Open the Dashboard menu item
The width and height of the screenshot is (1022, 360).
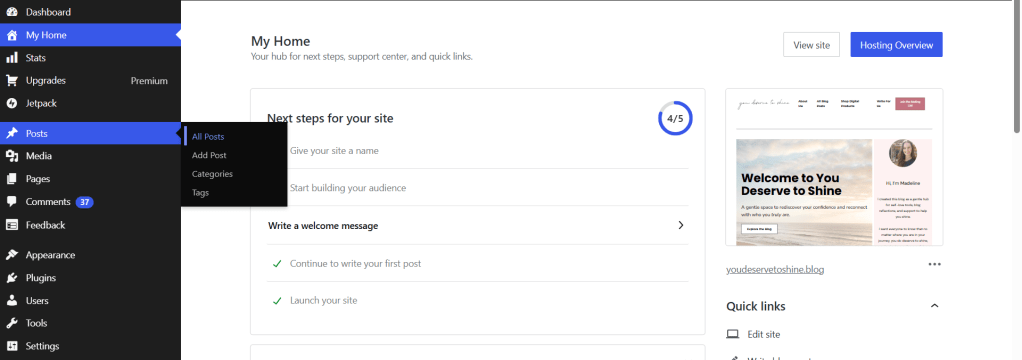tap(90, 12)
